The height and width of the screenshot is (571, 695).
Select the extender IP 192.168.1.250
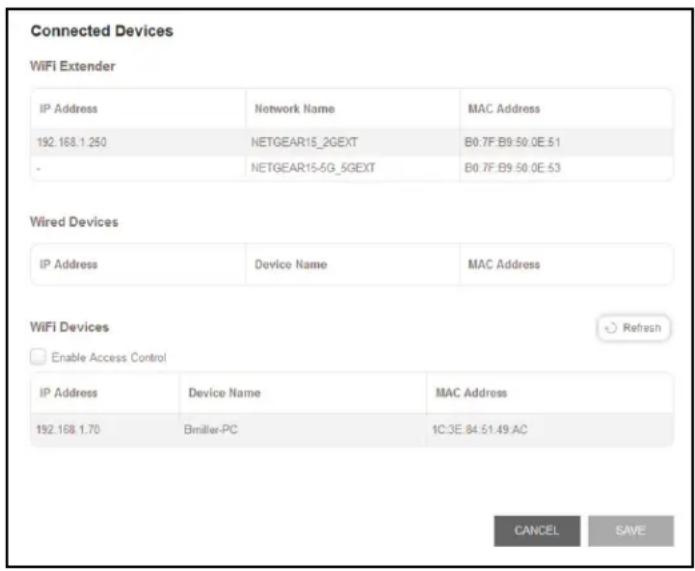pos(72,143)
